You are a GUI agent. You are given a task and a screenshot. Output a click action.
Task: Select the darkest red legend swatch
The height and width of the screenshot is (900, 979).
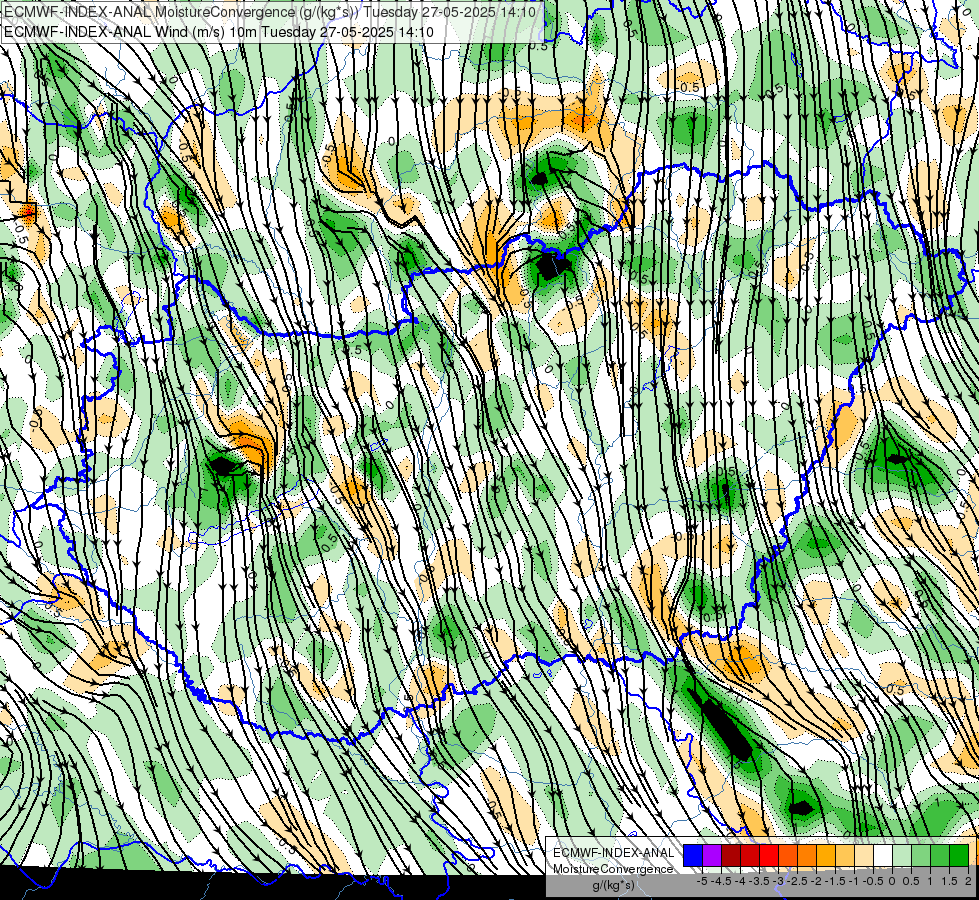[x=731, y=855]
